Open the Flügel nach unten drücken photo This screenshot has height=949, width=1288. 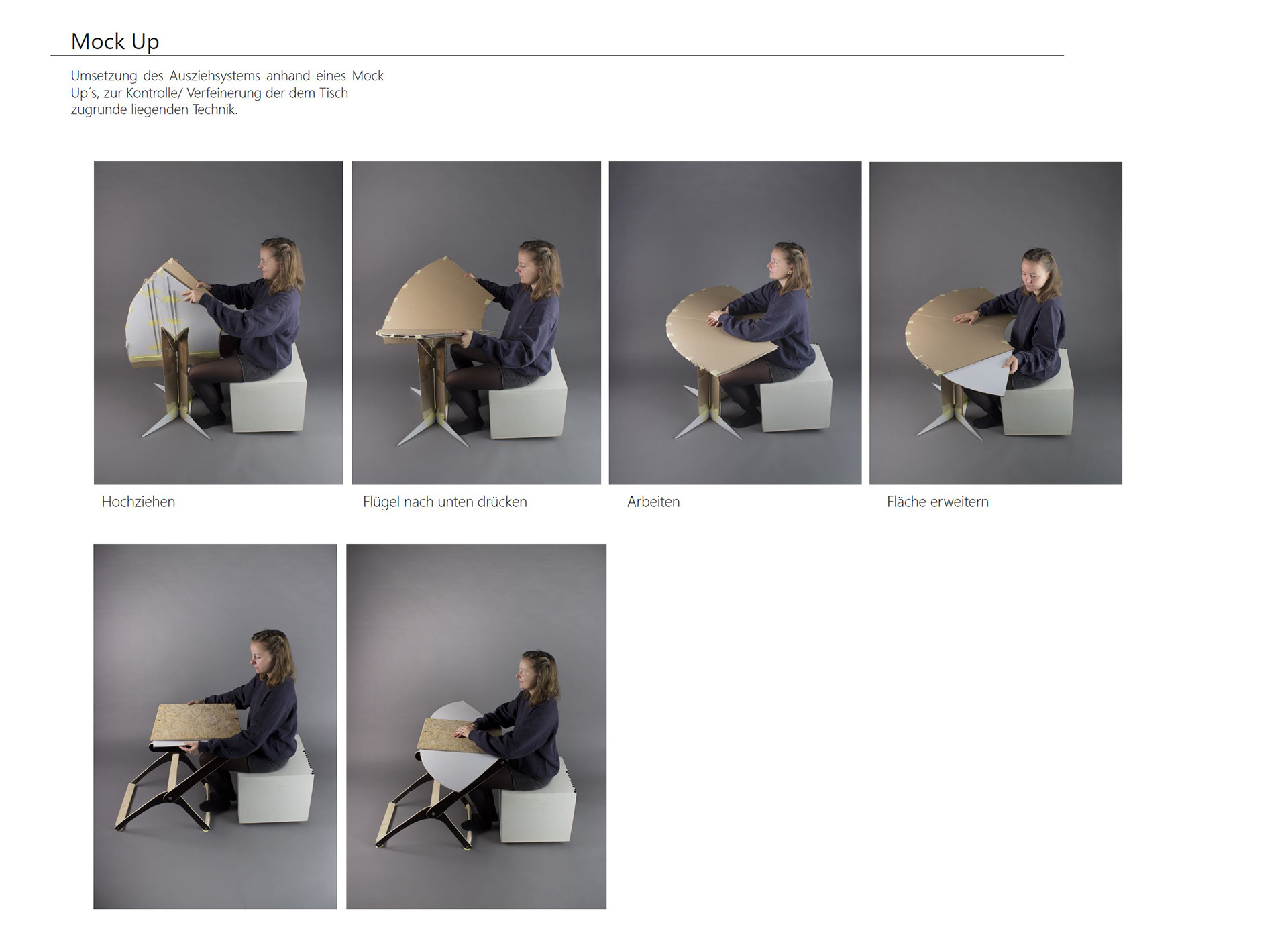tap(476, 323)
